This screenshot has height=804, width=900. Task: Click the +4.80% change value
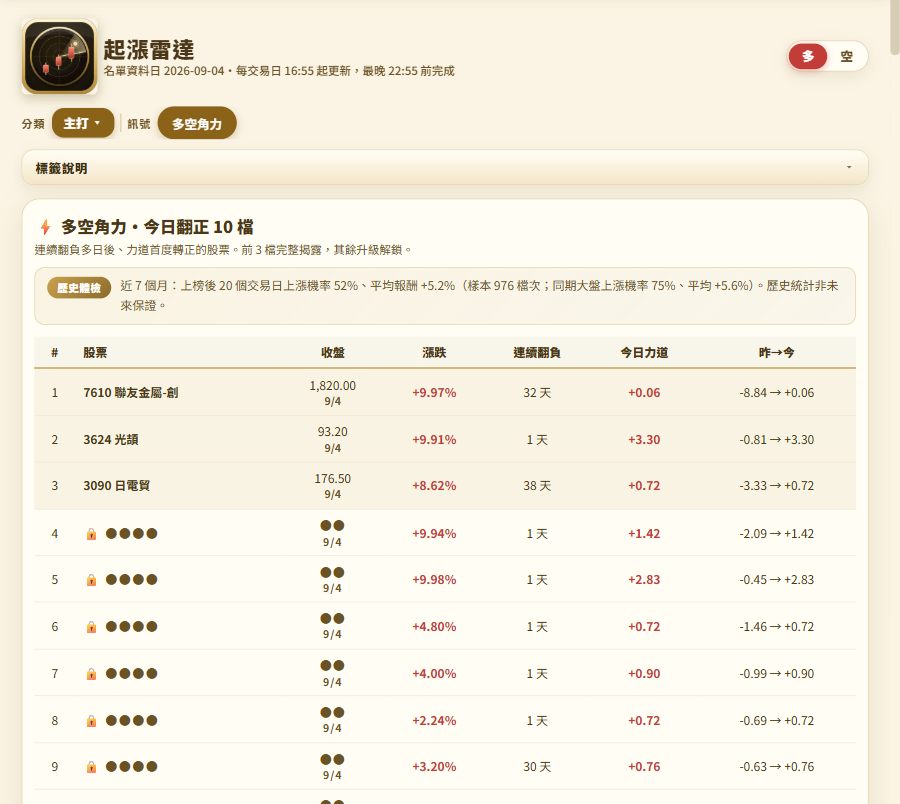coord(434,627)
